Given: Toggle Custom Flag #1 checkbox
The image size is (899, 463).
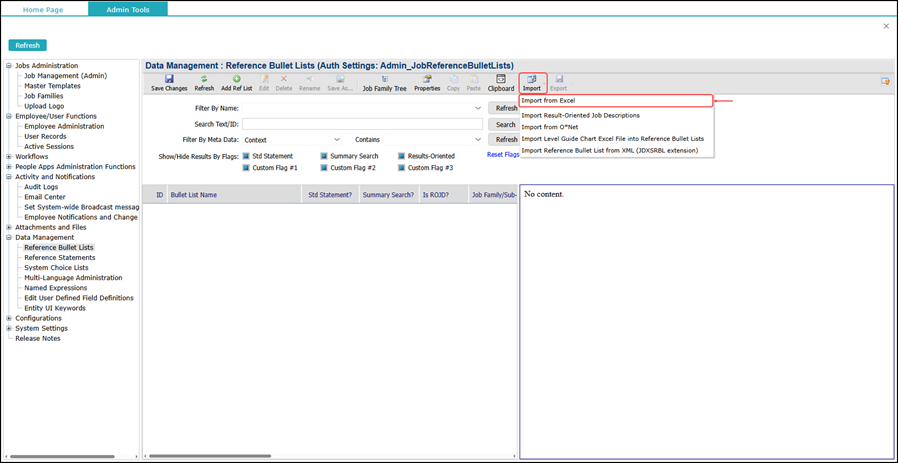Looking at the screenshot, I should point(246,168).
